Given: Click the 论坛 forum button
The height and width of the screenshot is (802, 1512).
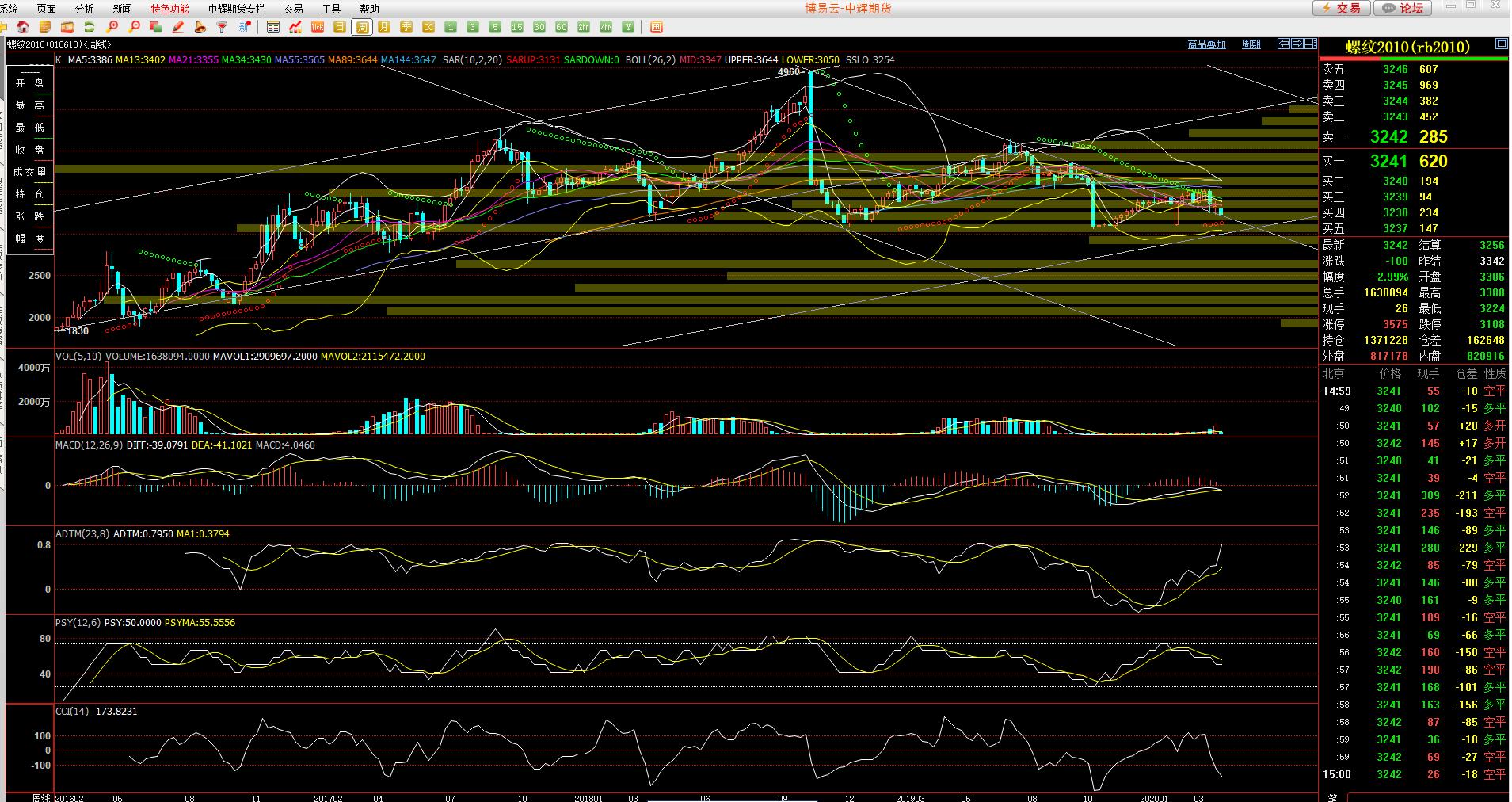Looking at the screenshot, I should (x=1403, y=8).
